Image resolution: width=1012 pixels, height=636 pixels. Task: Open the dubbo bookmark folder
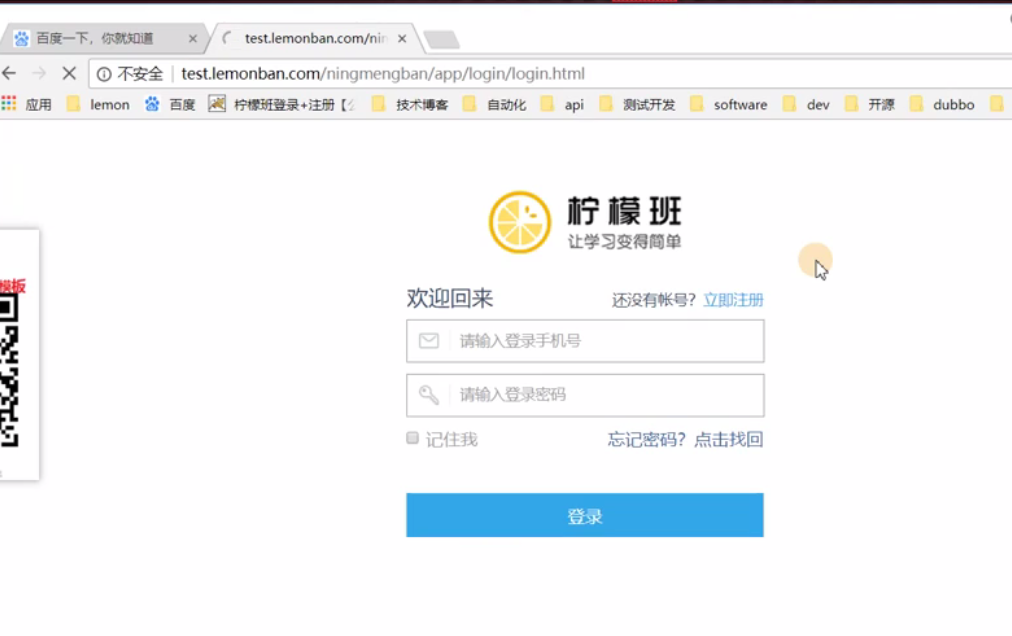point(942,104)
